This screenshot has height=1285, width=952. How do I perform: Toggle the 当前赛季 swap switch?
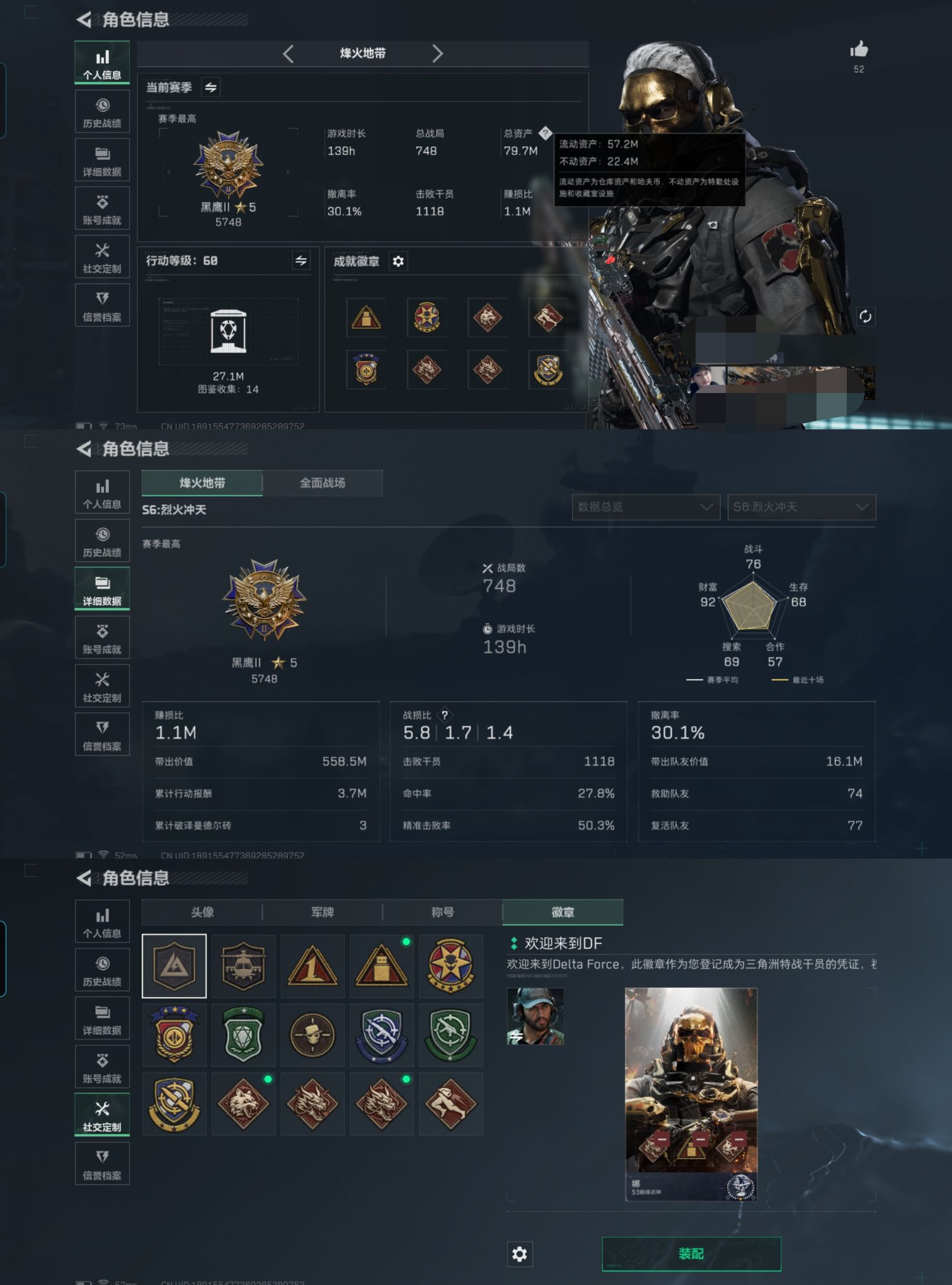[x=211, y=87]
